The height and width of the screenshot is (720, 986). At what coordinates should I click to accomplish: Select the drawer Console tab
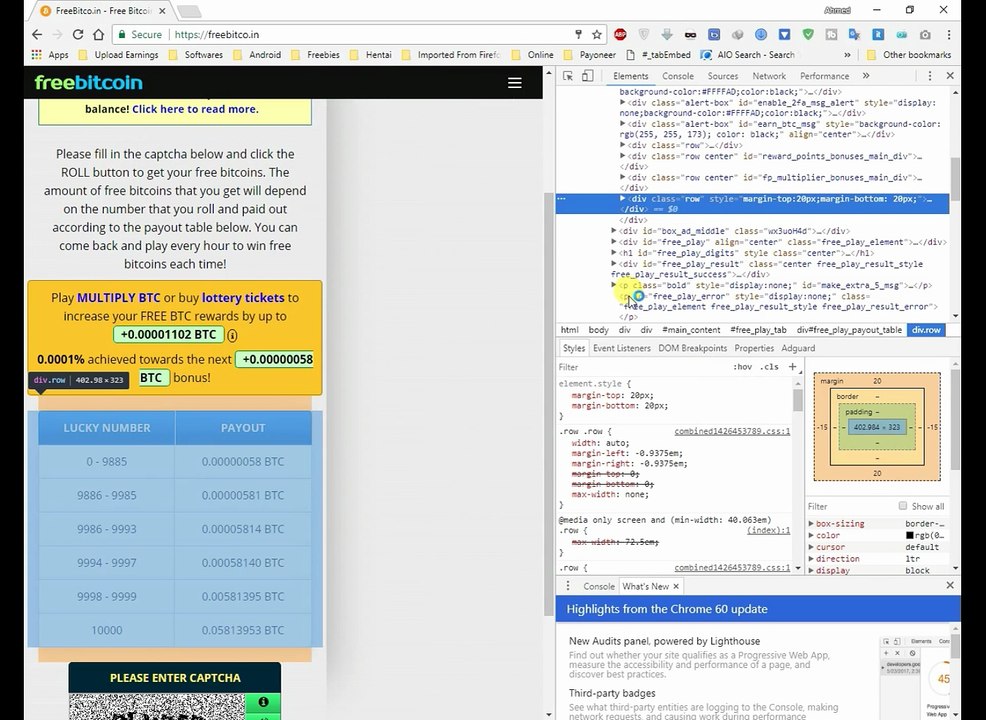(599, 586)
